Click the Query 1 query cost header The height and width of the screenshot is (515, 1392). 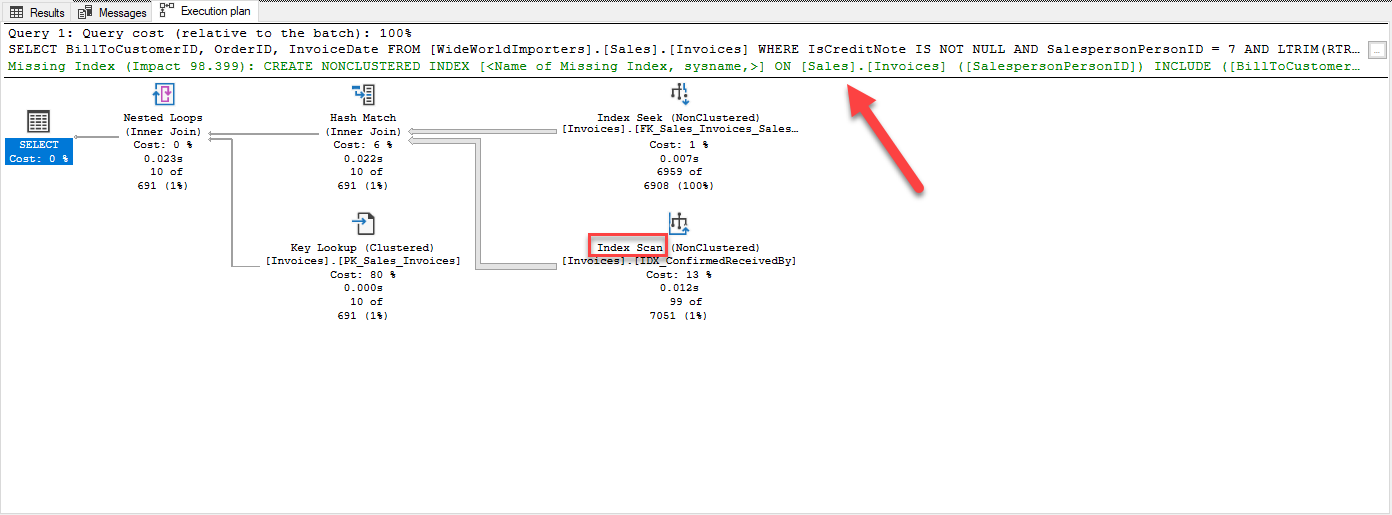point(210,33)
